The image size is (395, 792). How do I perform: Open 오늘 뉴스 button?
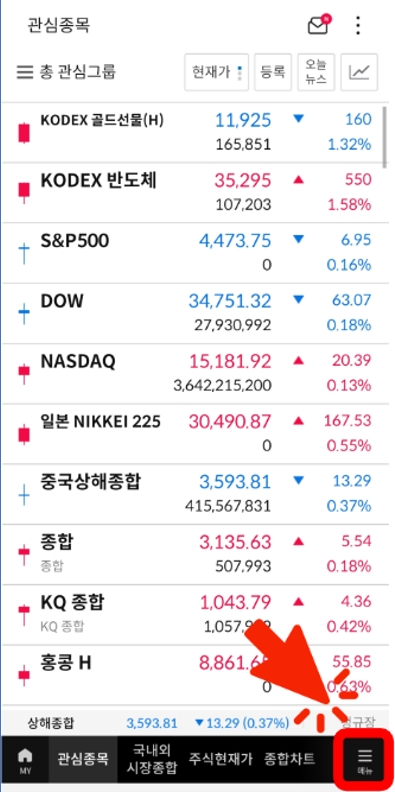316,72
